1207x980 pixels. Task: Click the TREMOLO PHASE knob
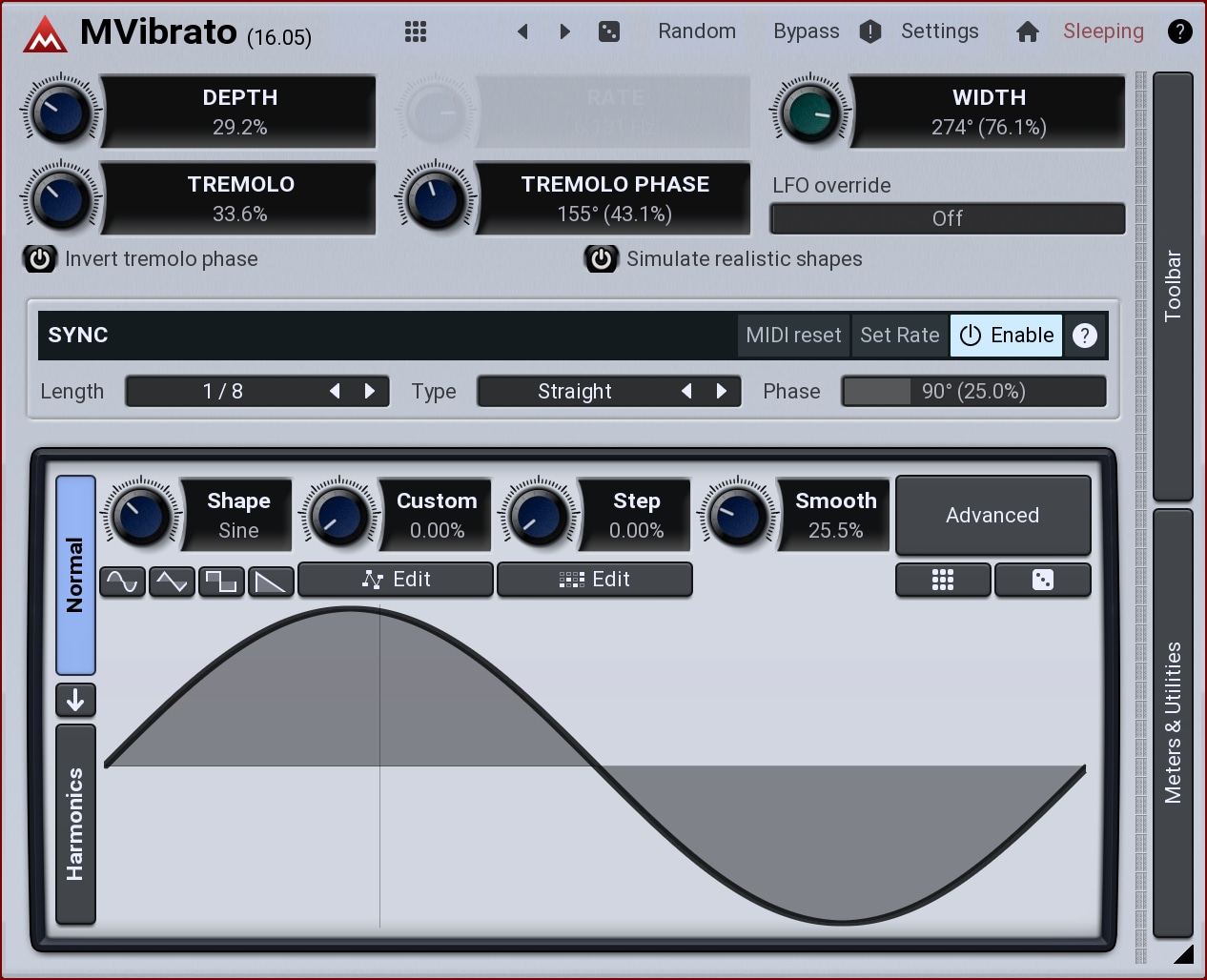[435, 199]
